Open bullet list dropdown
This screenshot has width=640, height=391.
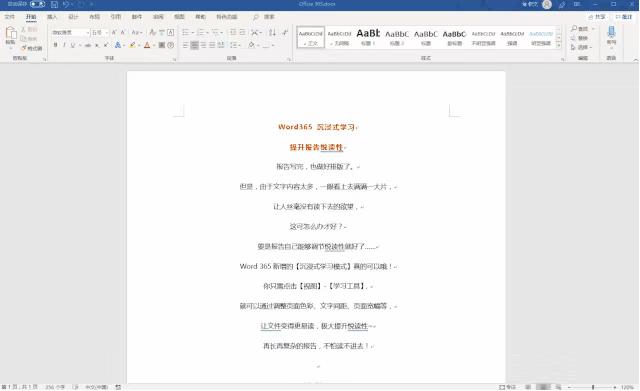[x=193, y=32]
